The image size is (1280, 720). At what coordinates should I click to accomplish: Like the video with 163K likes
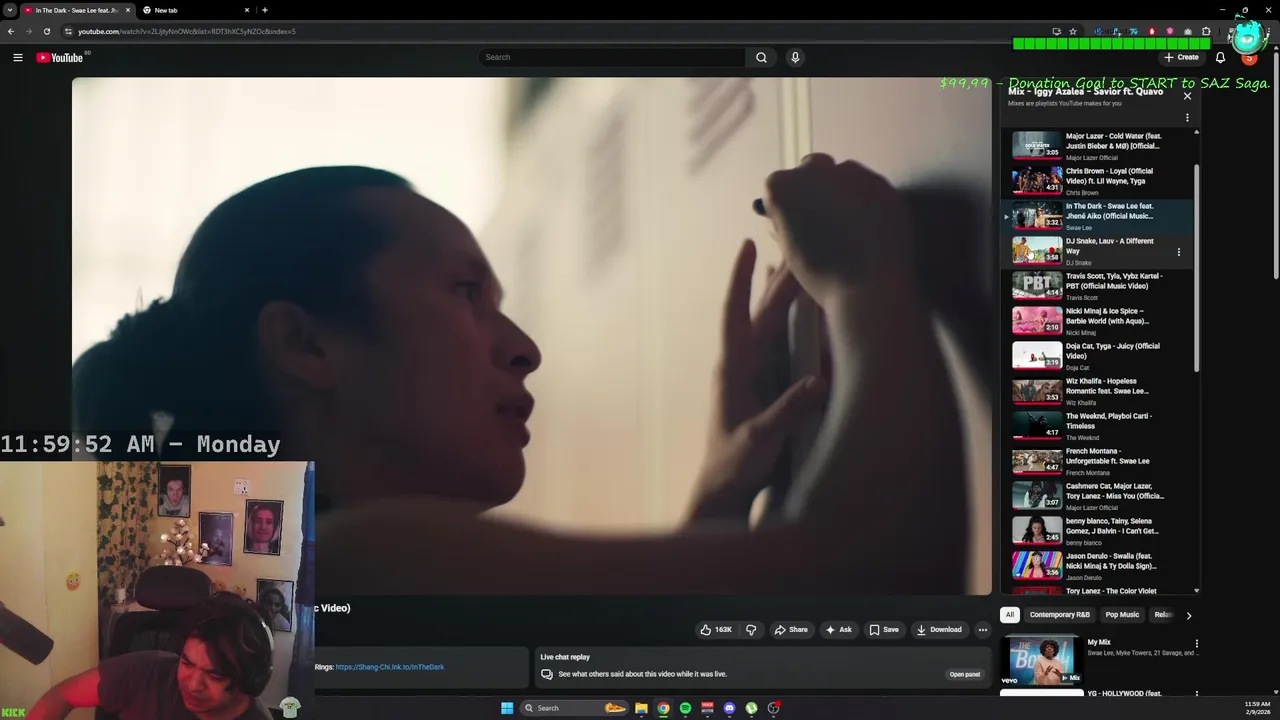click(716, 630)
